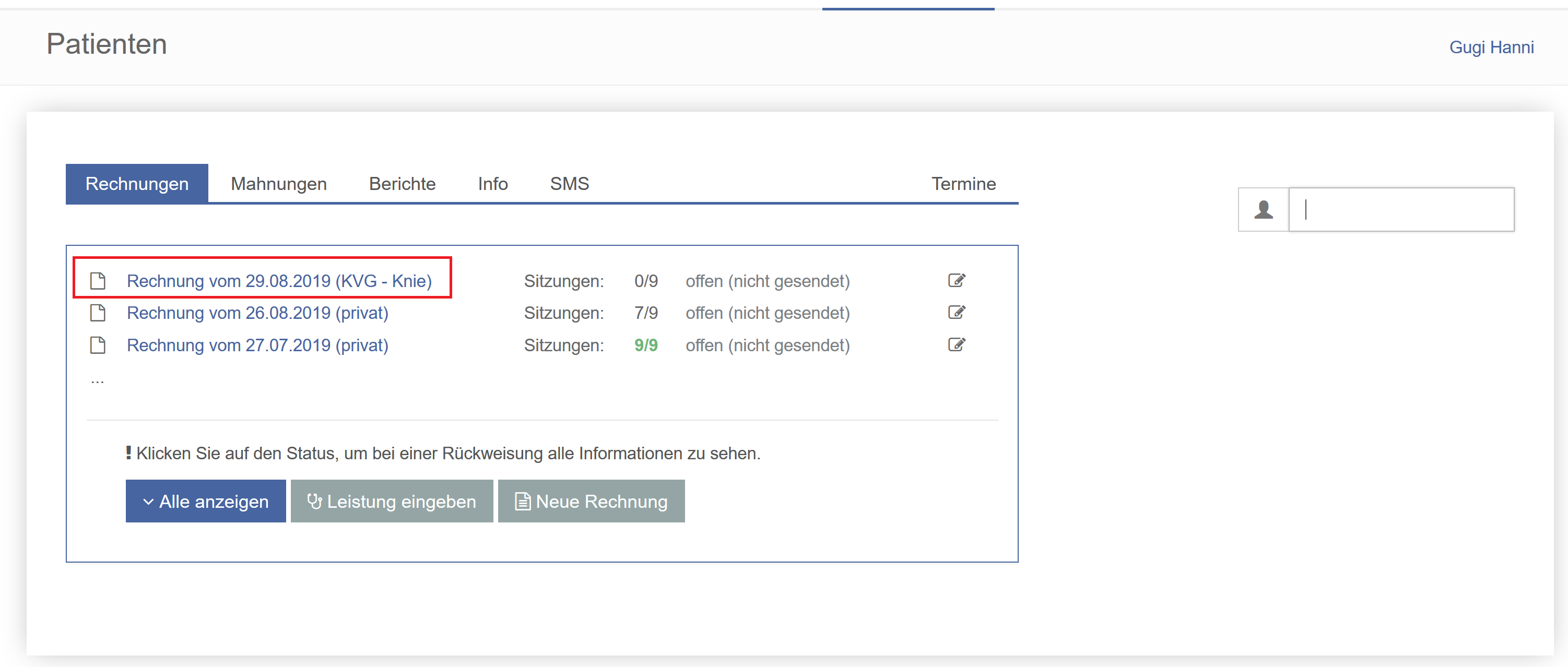The width and height of the screenshot is (1568, 667).
Task: Click the 7/9 session count
Action: point(646,313)
